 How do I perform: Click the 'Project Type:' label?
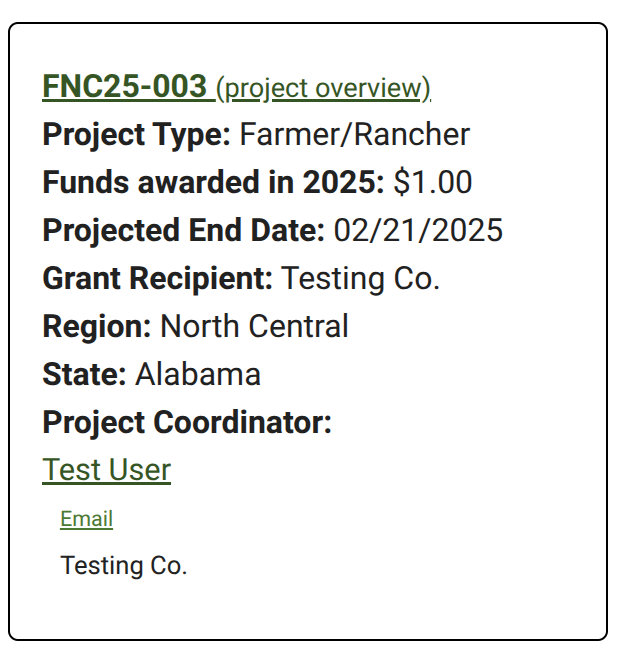137,135
